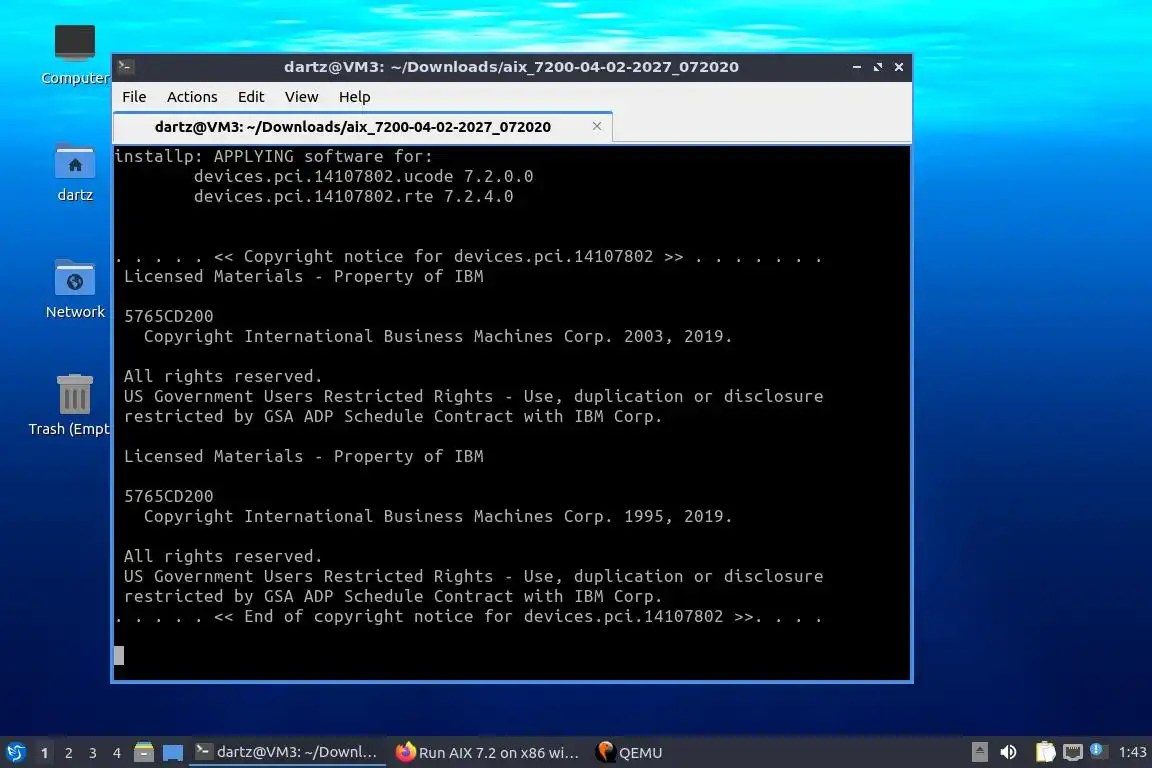Click the terminal icon in title bar
The image size is (1152, 768).
(x=125, y=67)
